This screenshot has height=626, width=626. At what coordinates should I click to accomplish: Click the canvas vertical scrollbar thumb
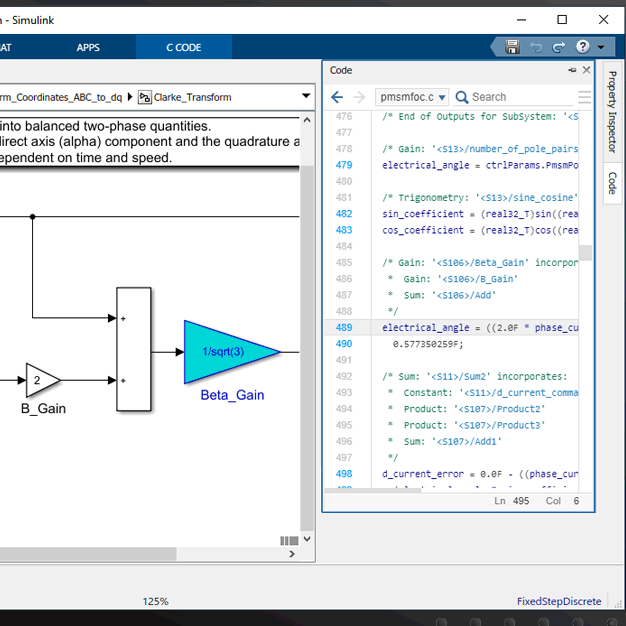point(307,349)
